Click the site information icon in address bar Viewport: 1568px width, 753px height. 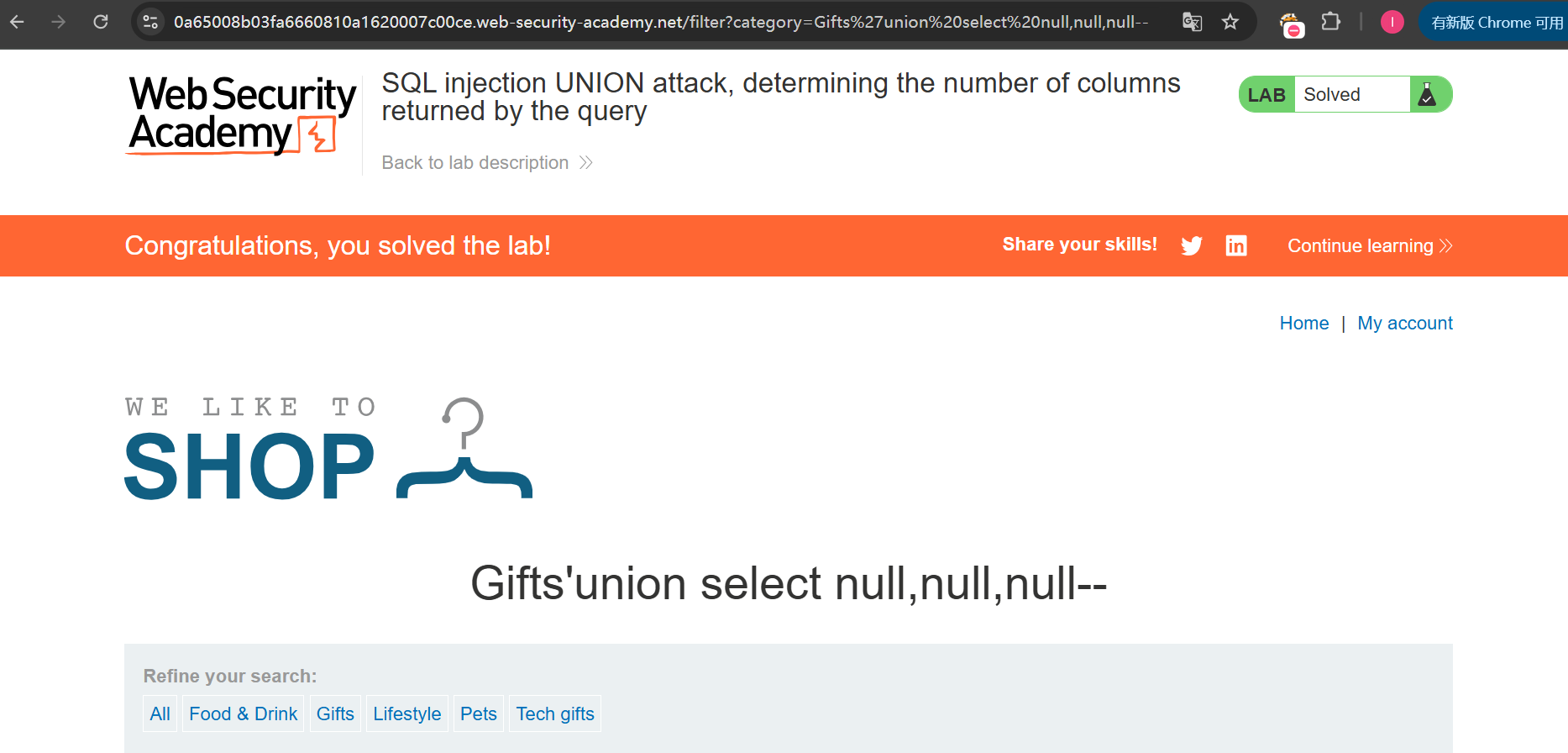click(x=151, y=22)
